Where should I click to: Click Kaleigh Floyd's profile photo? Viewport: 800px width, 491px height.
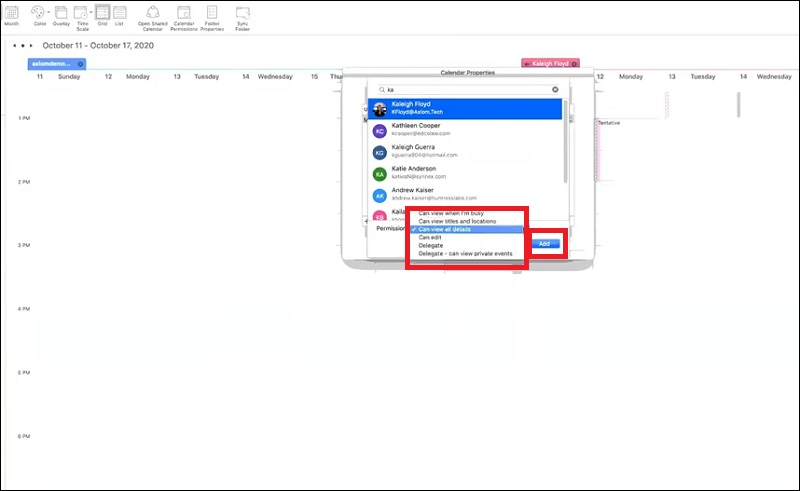(x=380, y=109)
